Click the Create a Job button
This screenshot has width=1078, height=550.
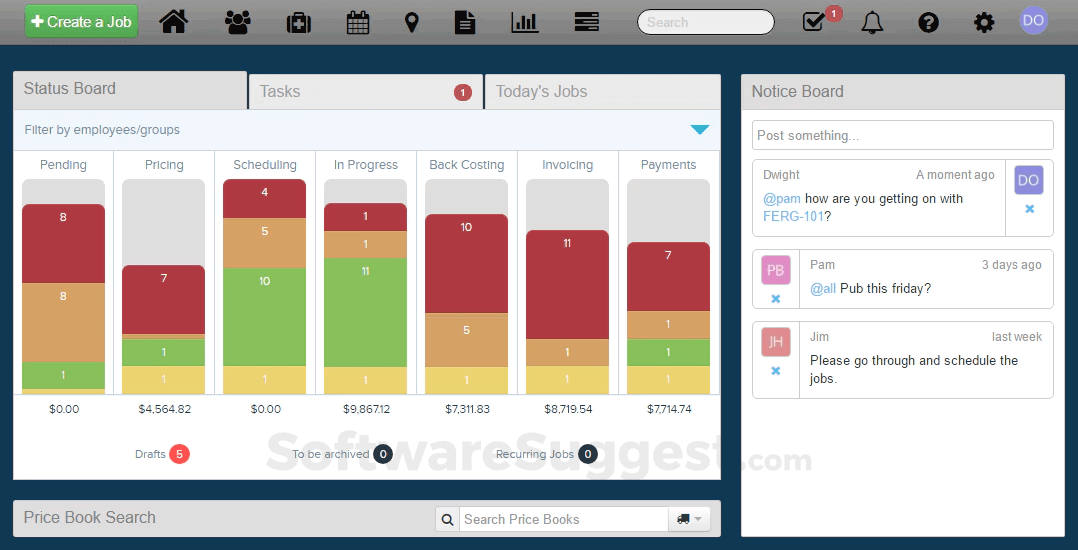[x=81, y=22]
